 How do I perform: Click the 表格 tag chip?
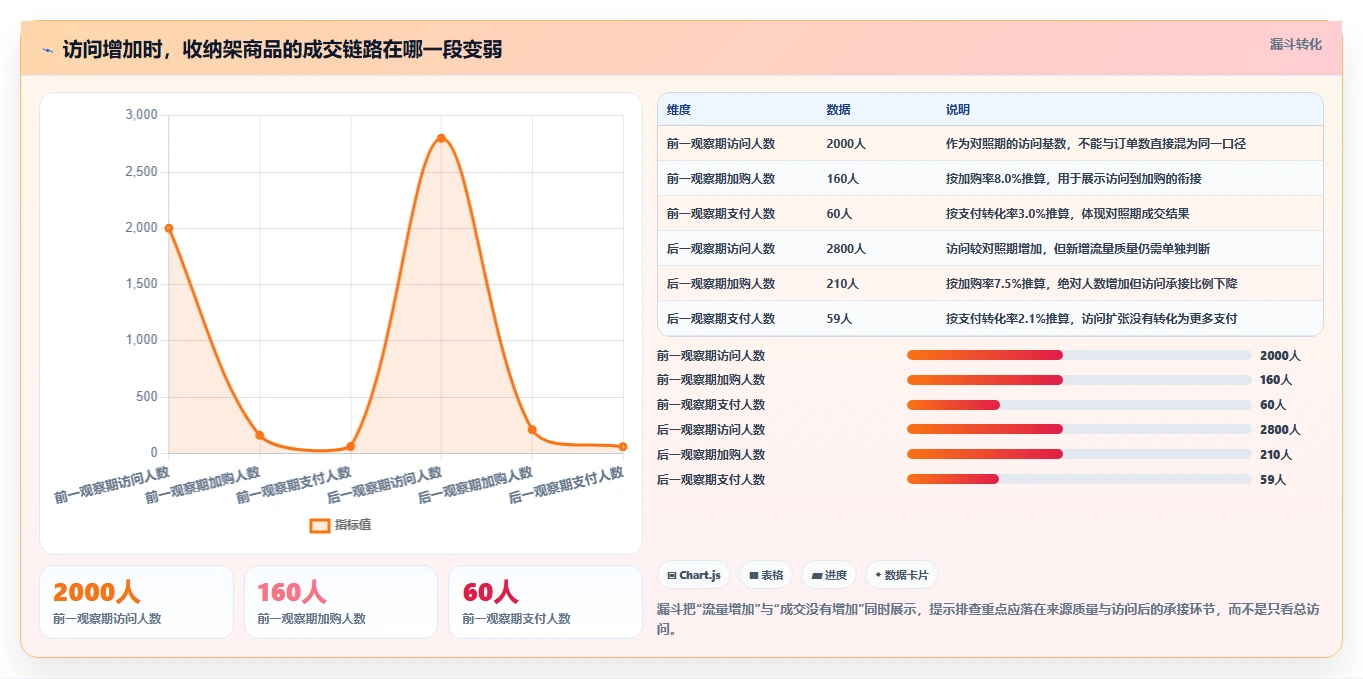(x=766, y=575)
